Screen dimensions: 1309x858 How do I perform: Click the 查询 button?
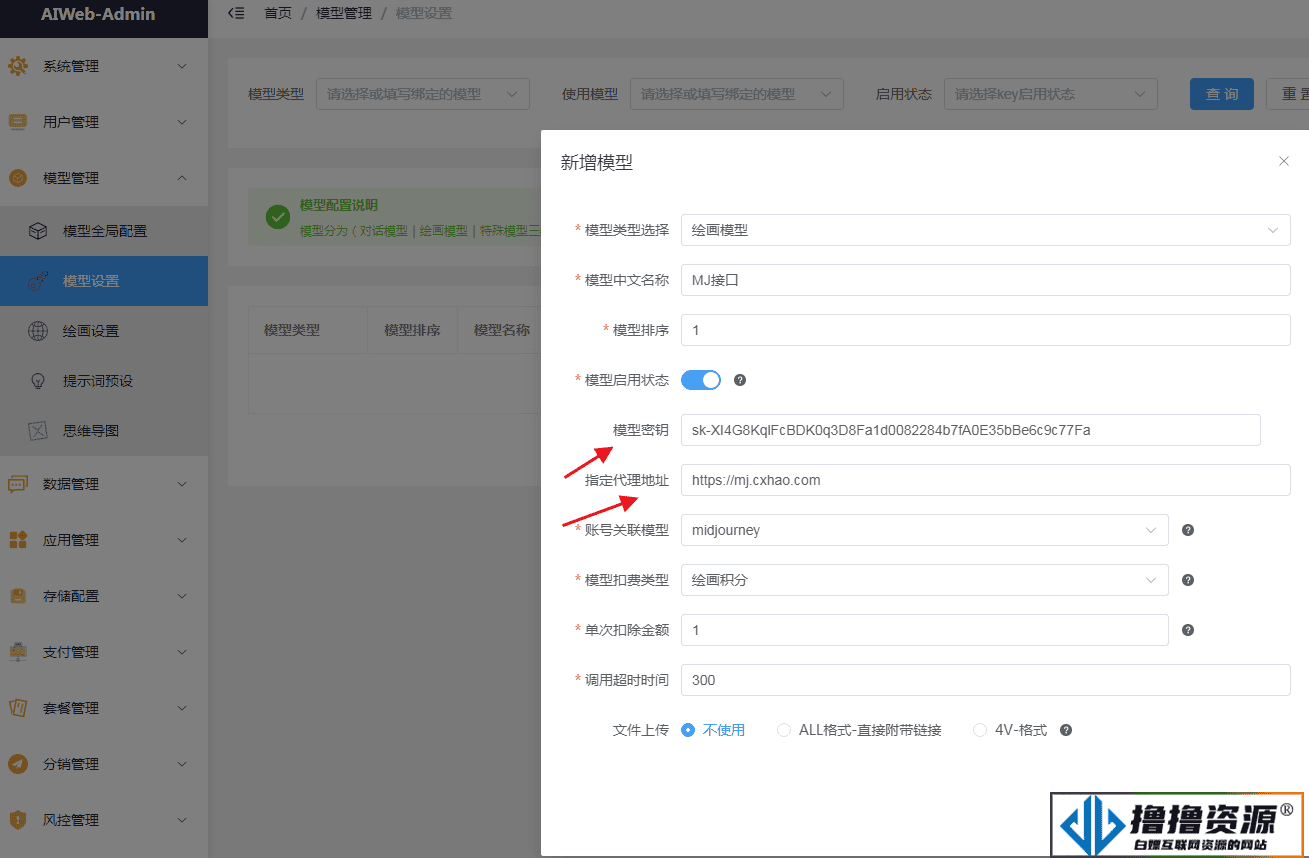click(x=1222, y=94)
